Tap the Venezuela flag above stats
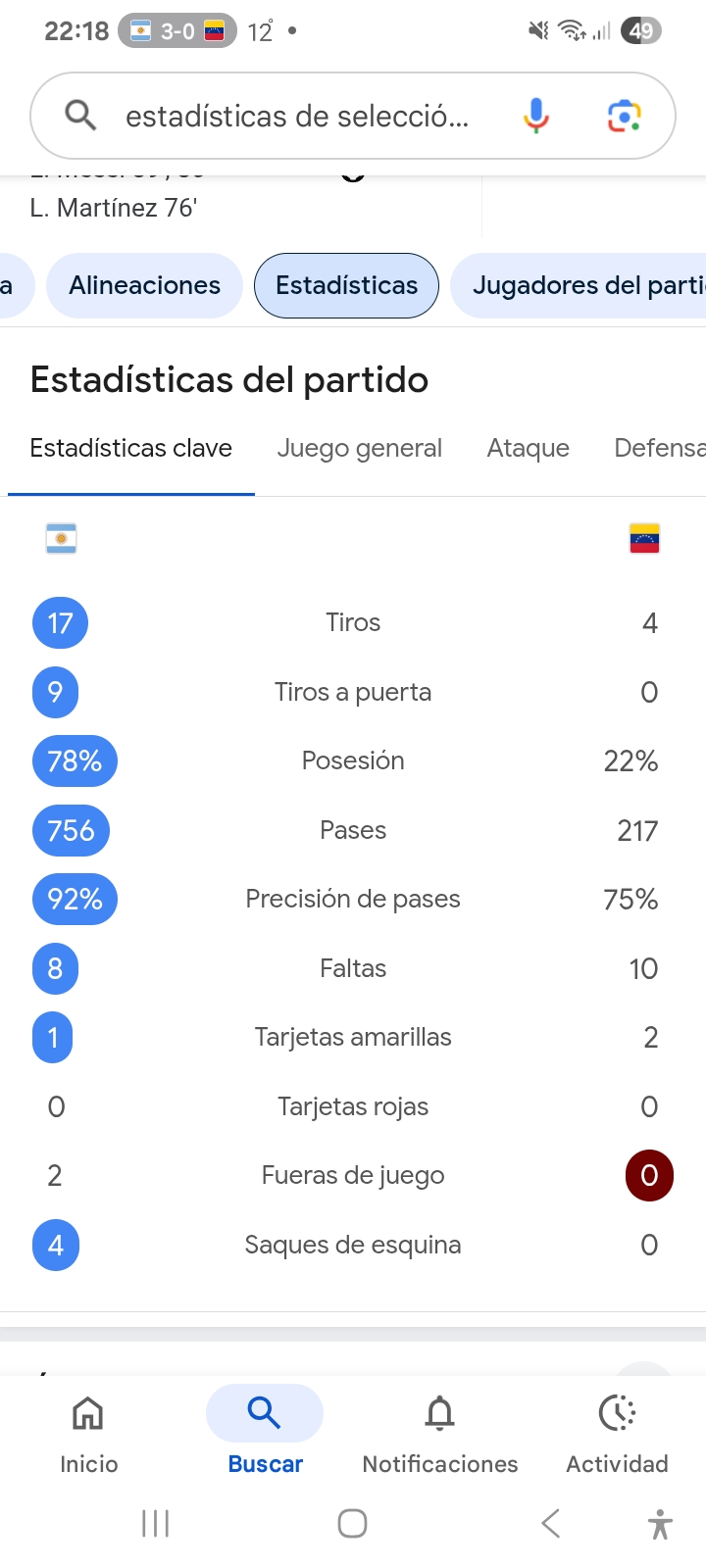The image size is (706, 1568). (644, 539)
